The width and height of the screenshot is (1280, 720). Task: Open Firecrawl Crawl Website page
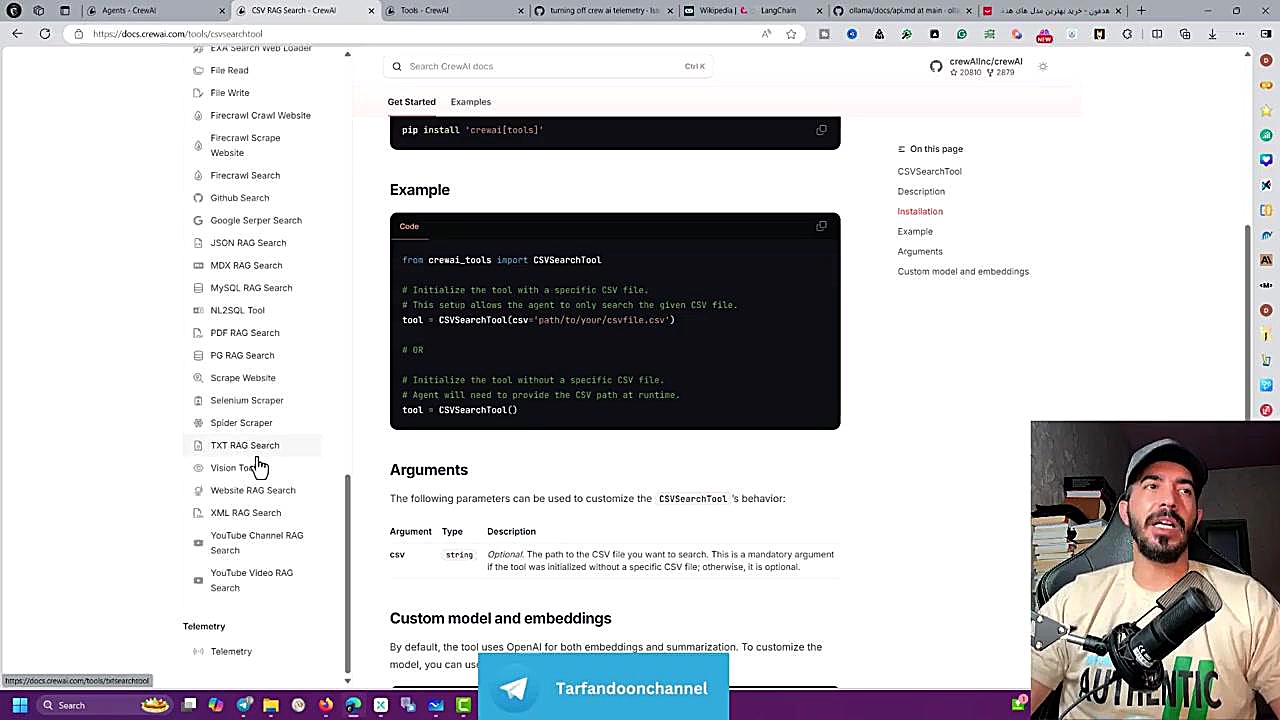260,115
